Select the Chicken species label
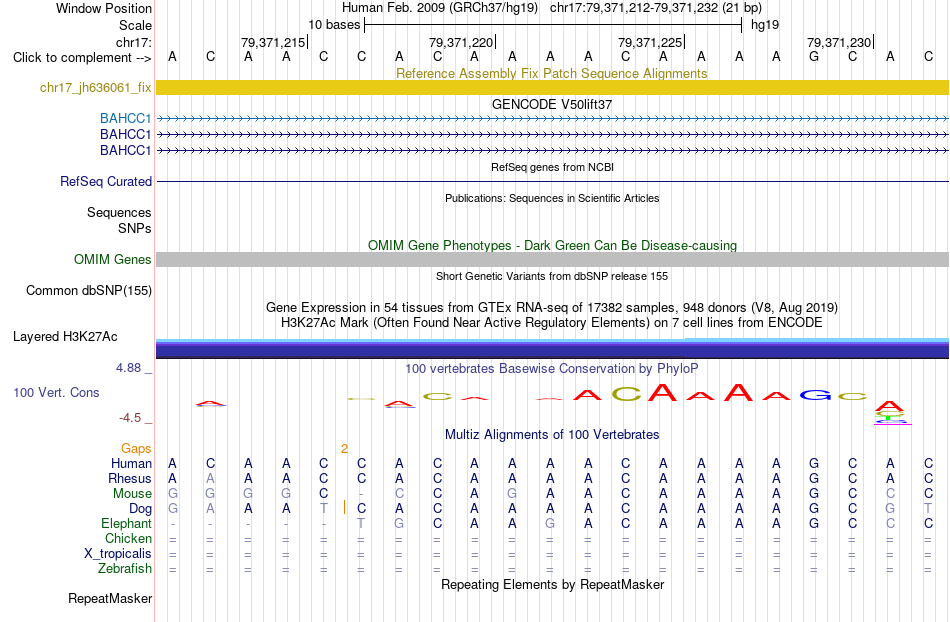 coord(128,539)
